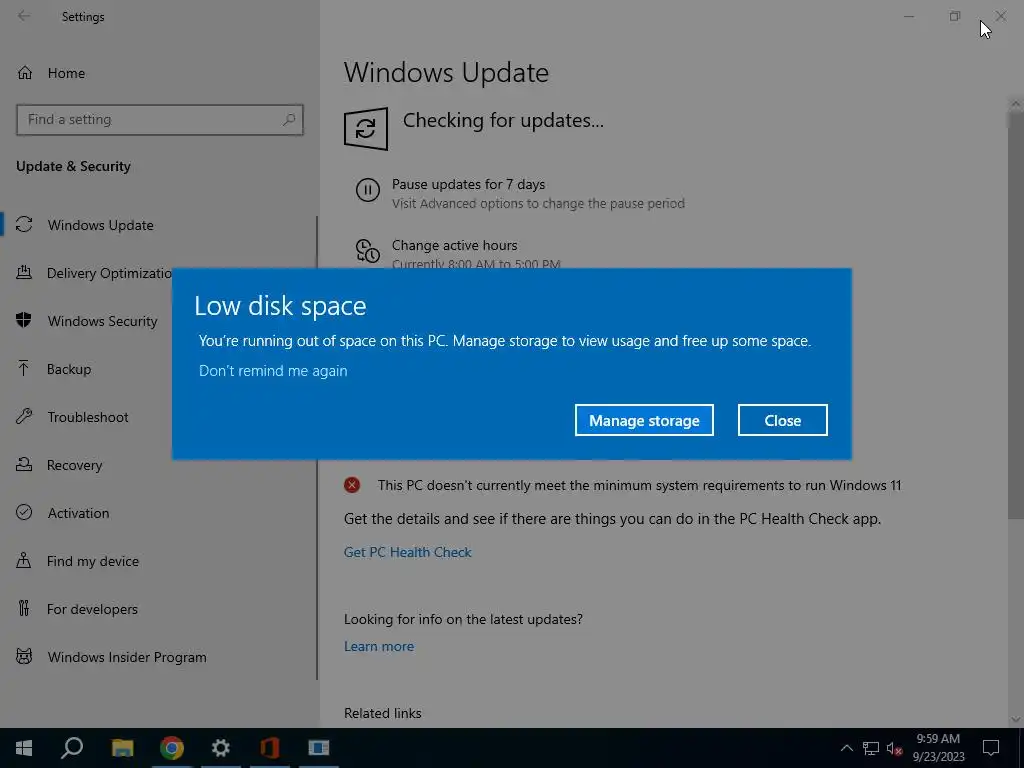Open Backup settings
Screen dimensions: 1024x768
69,369
